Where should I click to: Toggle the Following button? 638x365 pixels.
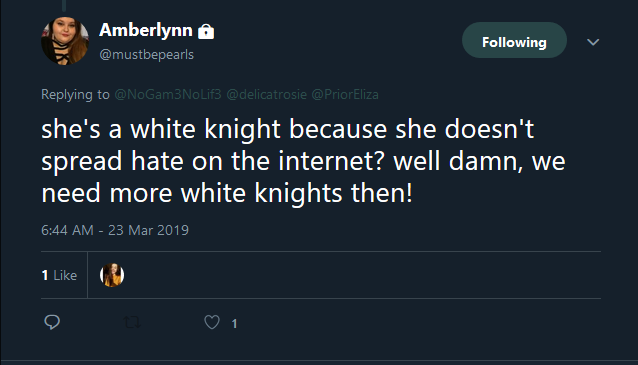coord(514,40)
